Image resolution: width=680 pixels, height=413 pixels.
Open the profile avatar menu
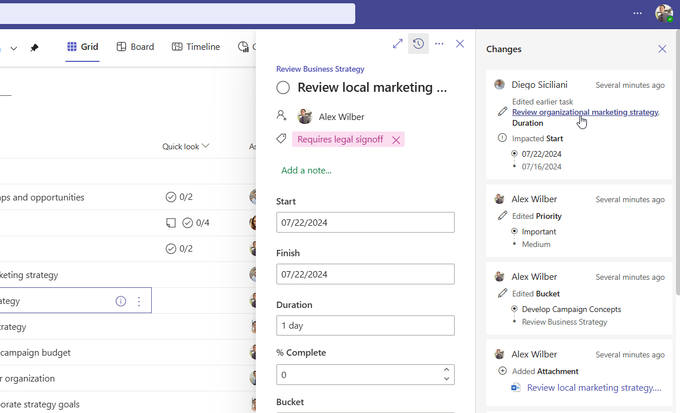tap(664, 13)
